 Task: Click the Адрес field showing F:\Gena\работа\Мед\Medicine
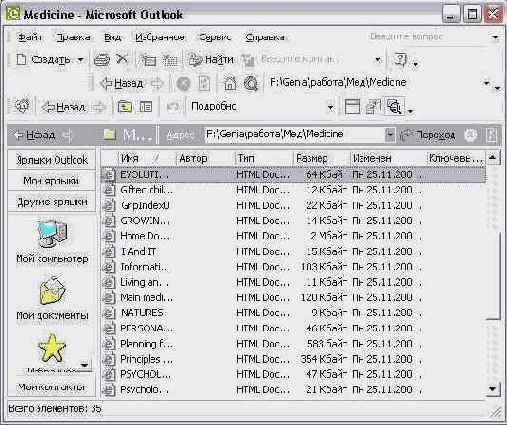295,135
